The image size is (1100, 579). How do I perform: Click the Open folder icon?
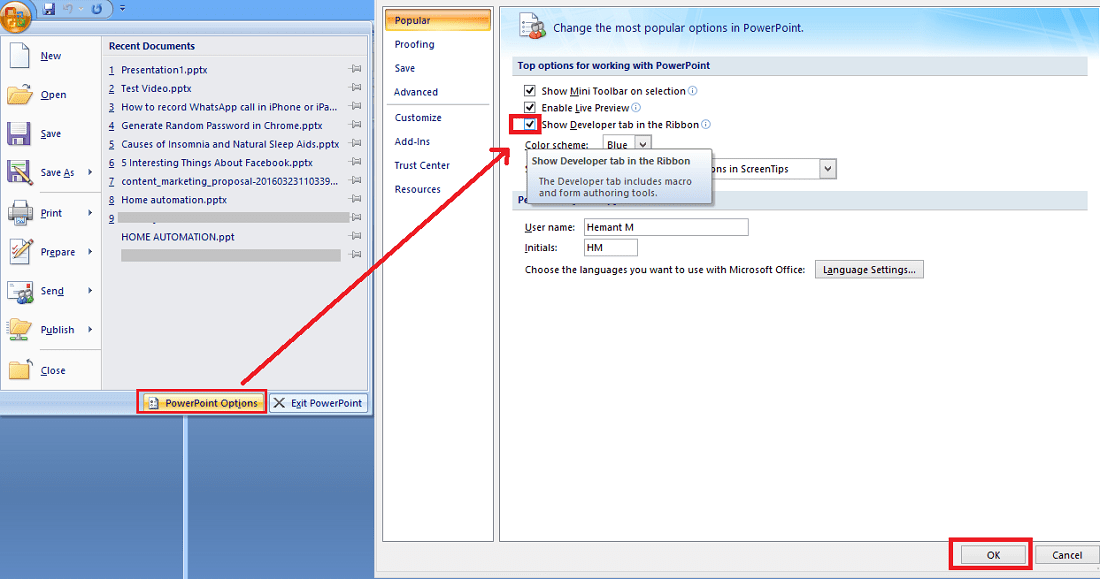[x=20, y=95]
